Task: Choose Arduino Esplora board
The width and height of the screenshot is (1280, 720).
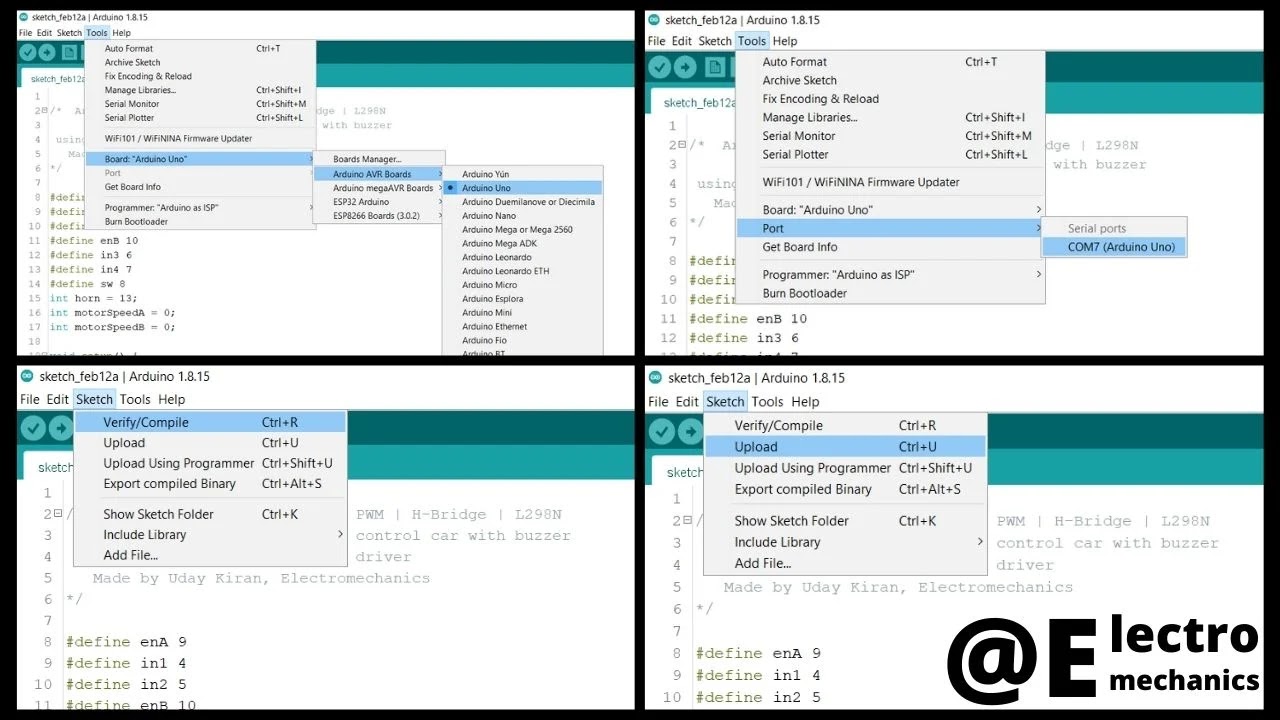Action: pos(492,299)
